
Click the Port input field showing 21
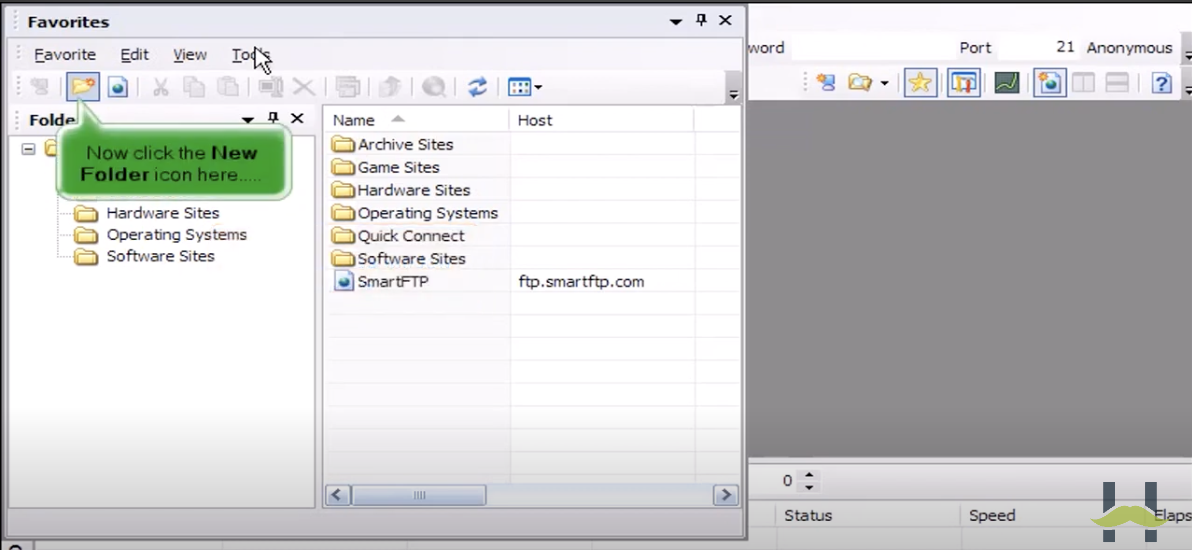click(1038, 48)
